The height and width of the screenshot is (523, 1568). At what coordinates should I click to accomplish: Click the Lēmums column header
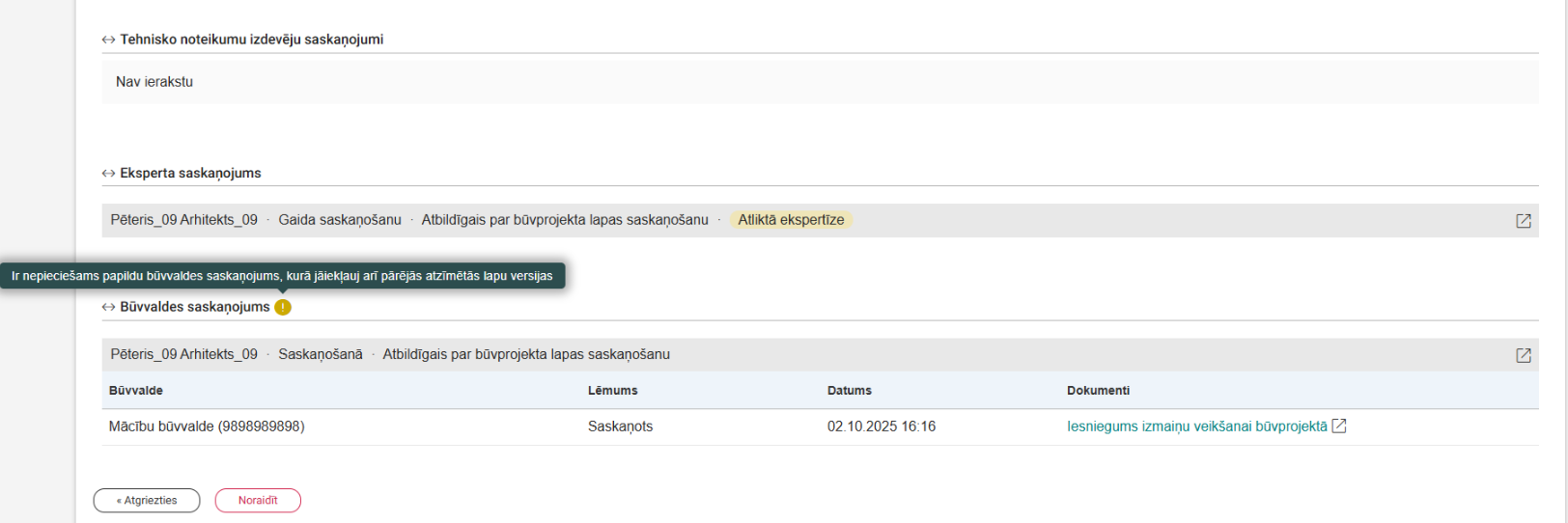pos(612,391)
